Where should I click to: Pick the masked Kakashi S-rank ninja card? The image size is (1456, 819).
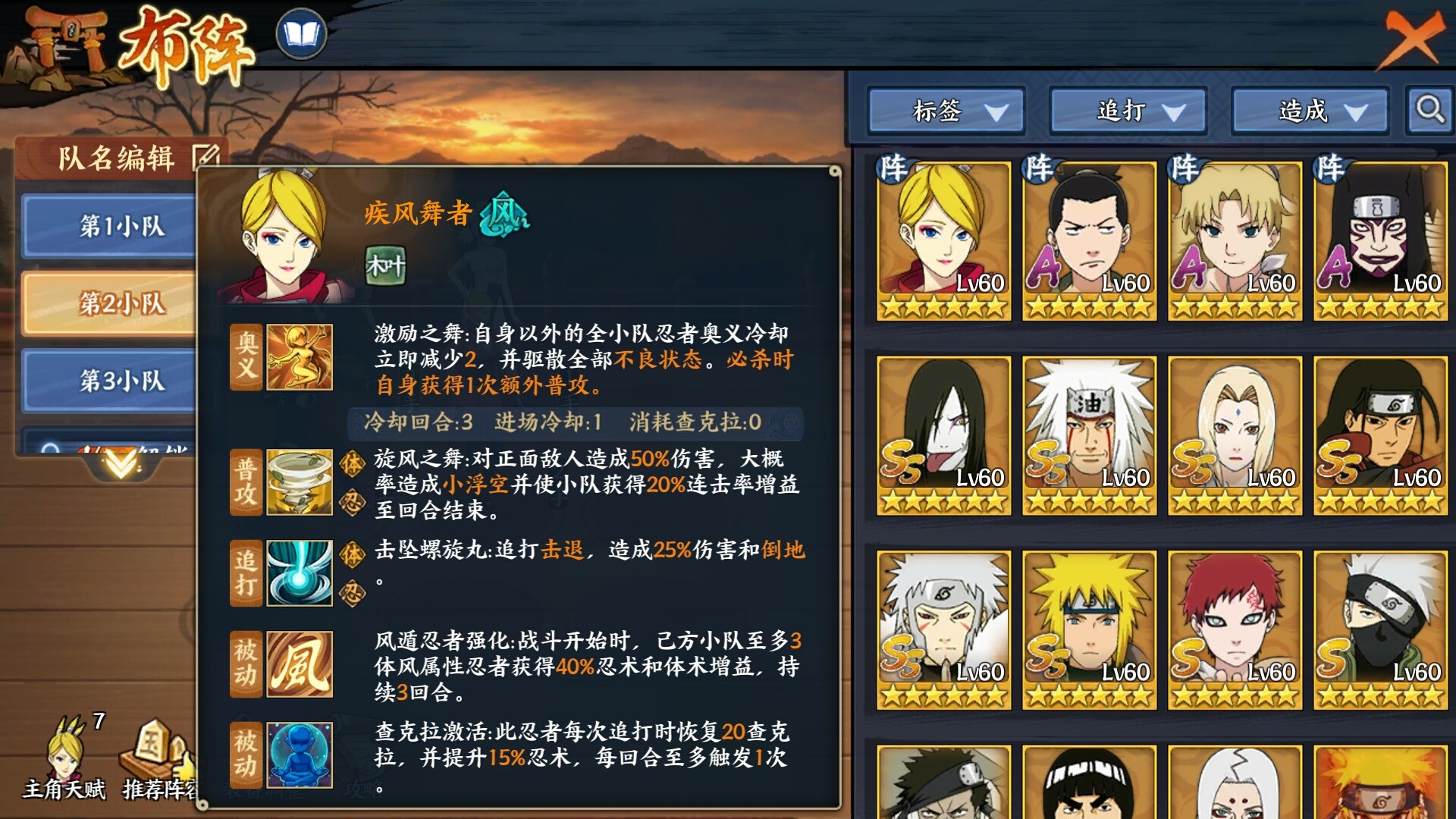pos(1380,630)
